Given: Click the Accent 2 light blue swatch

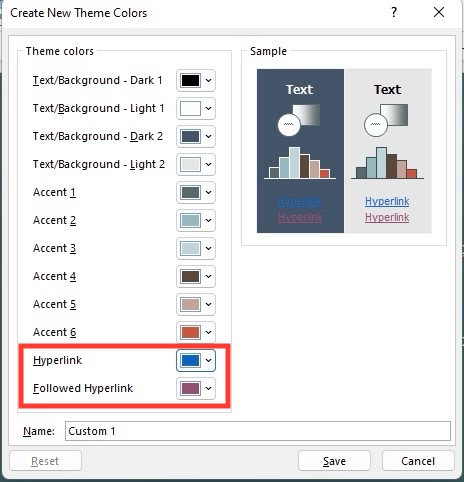Looking at the screenshot, I should (x=190, y=220).
